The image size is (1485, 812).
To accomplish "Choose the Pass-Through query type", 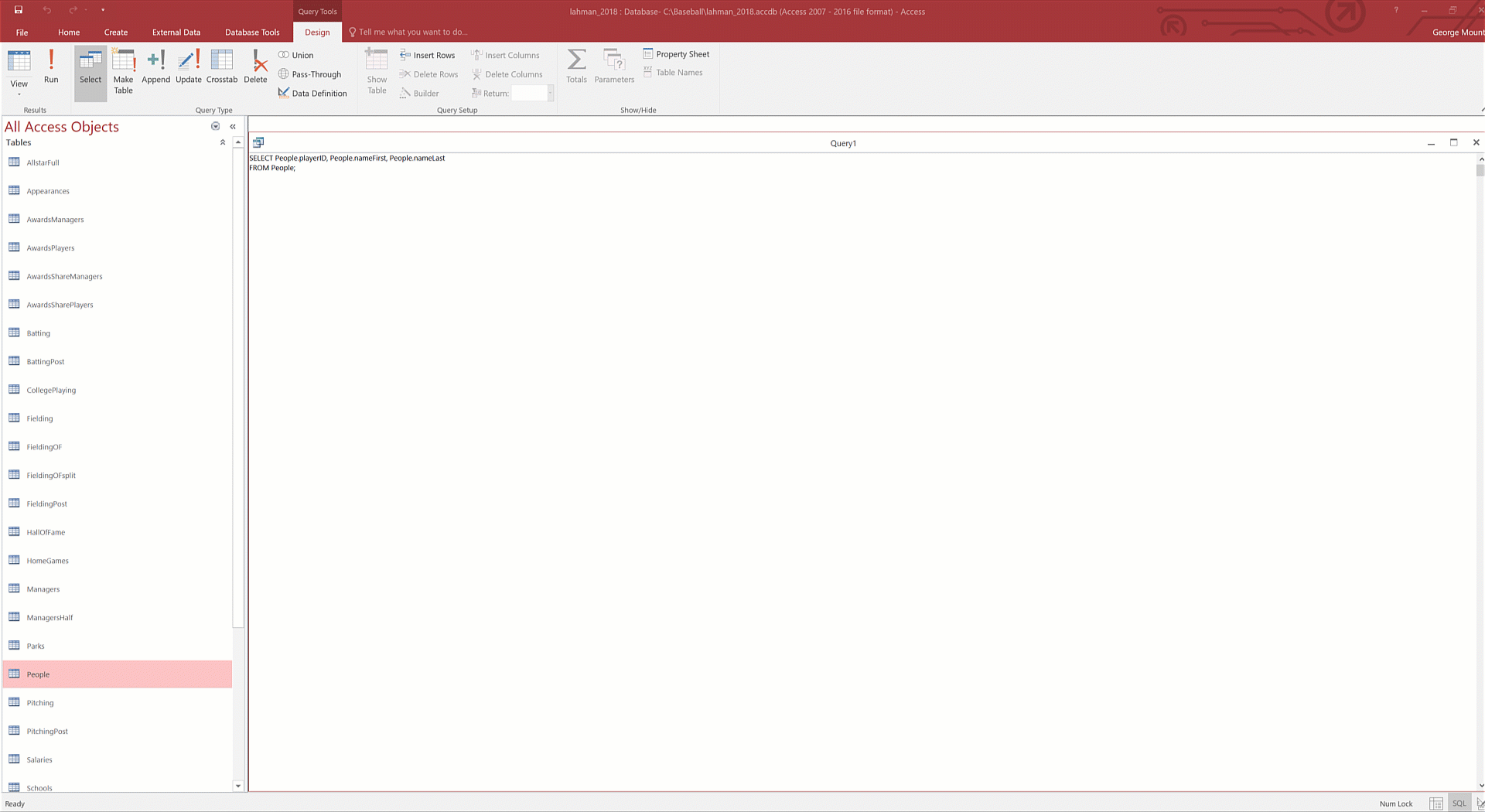I will tap(309, 74).
